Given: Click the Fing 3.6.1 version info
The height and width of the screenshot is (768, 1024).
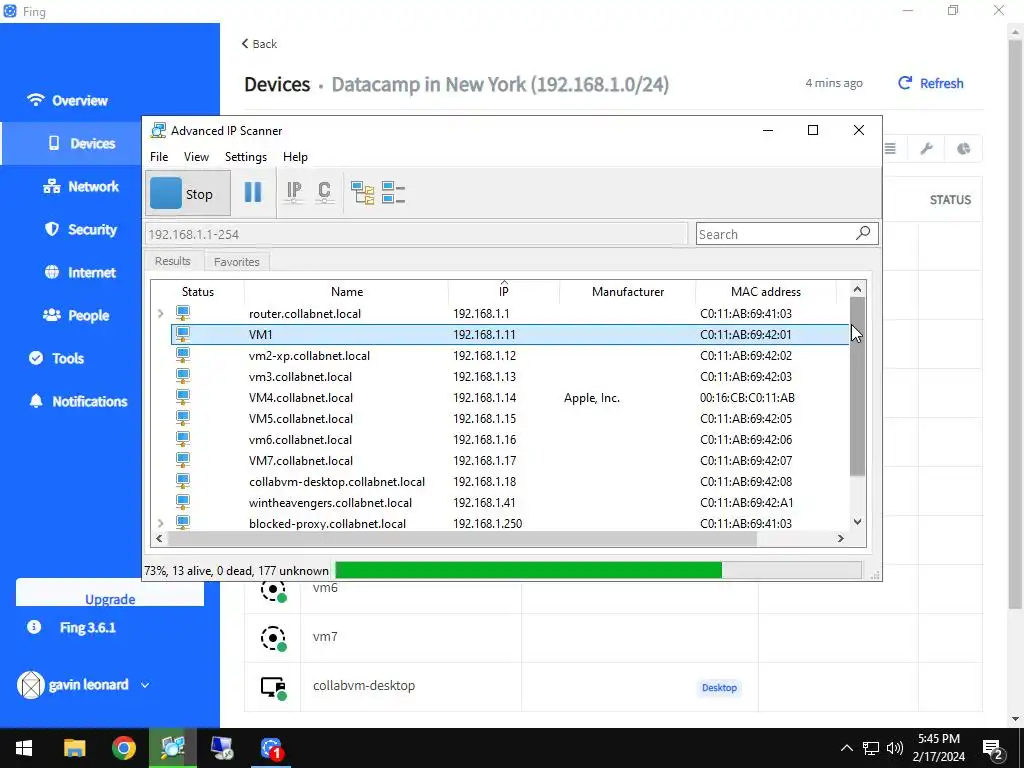Looking at the screenshot, I should pos(72,628).
